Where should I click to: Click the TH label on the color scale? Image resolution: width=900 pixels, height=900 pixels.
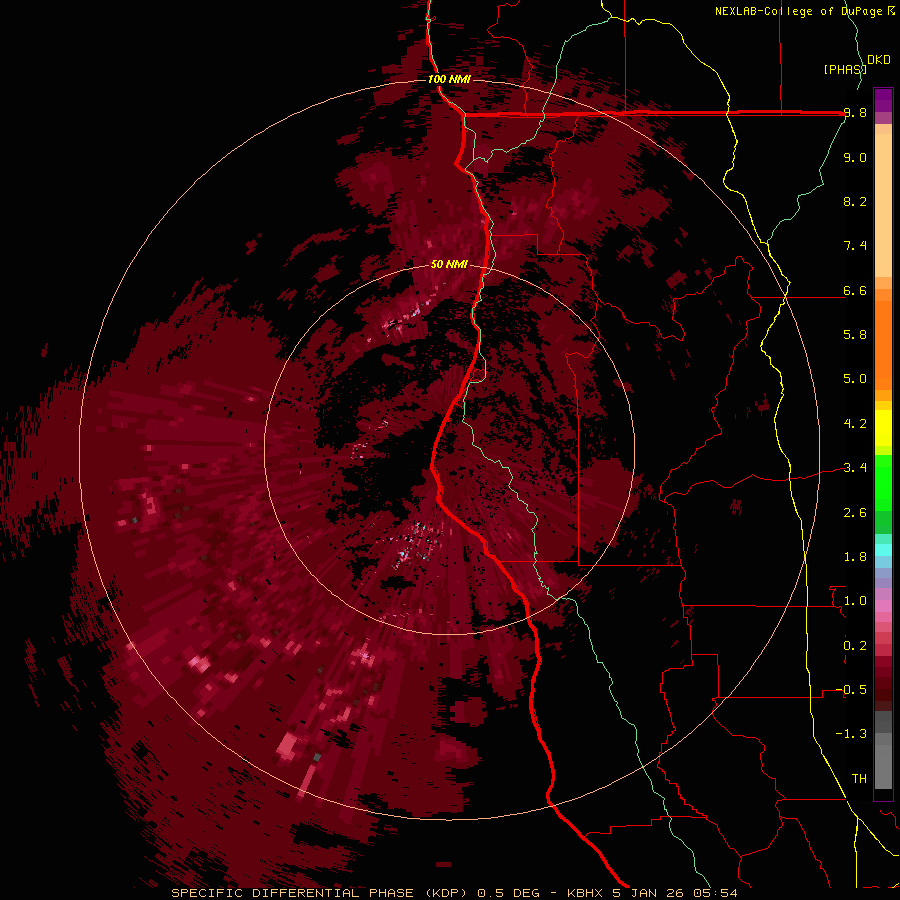coord(859,779)
